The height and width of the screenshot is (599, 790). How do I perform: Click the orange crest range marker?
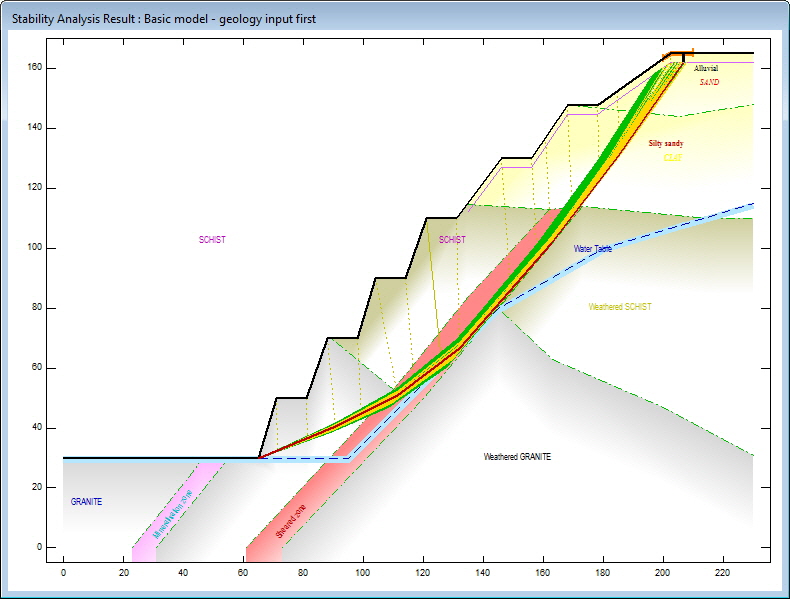click(681, 54)
